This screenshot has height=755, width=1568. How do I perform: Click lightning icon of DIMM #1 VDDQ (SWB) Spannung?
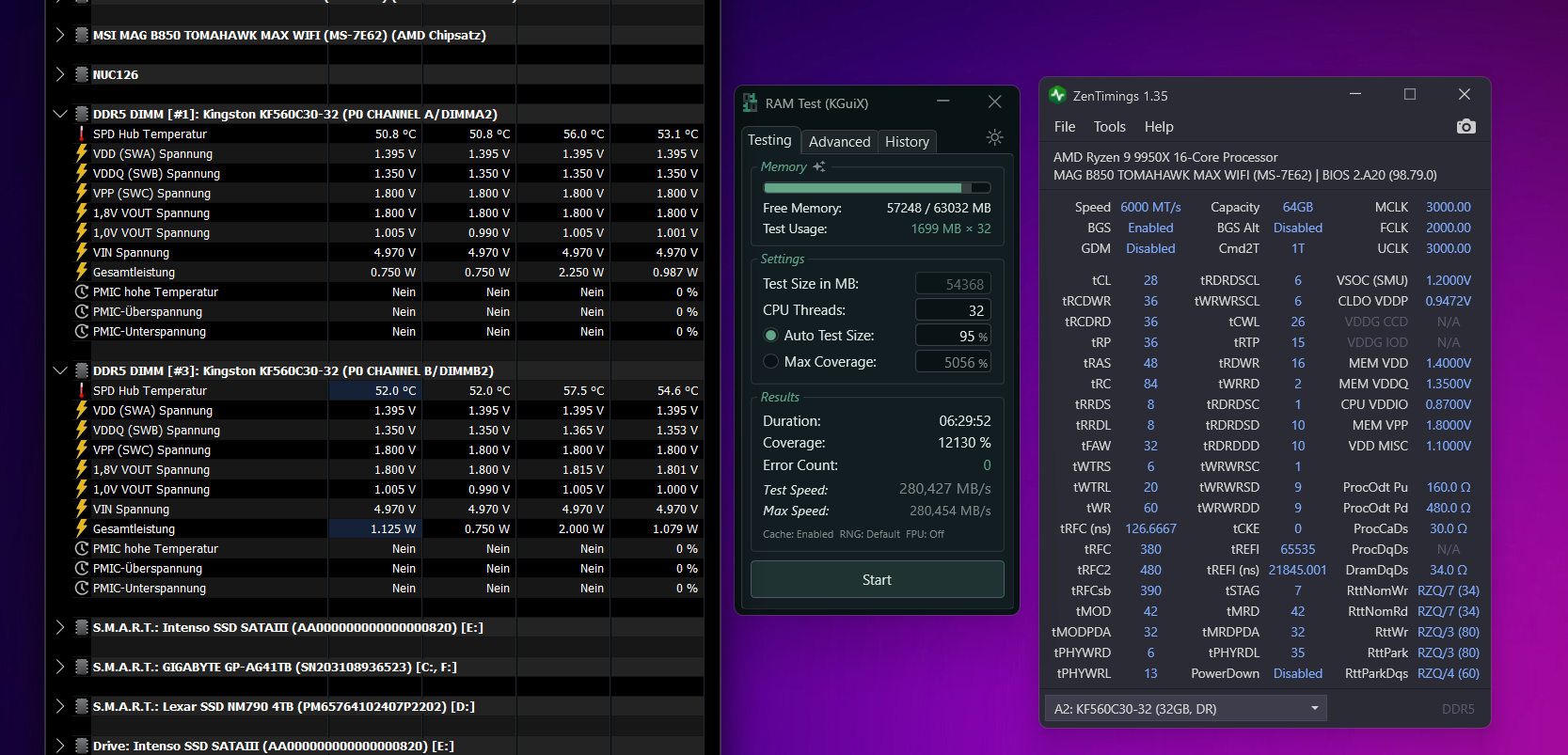[82, 173]
